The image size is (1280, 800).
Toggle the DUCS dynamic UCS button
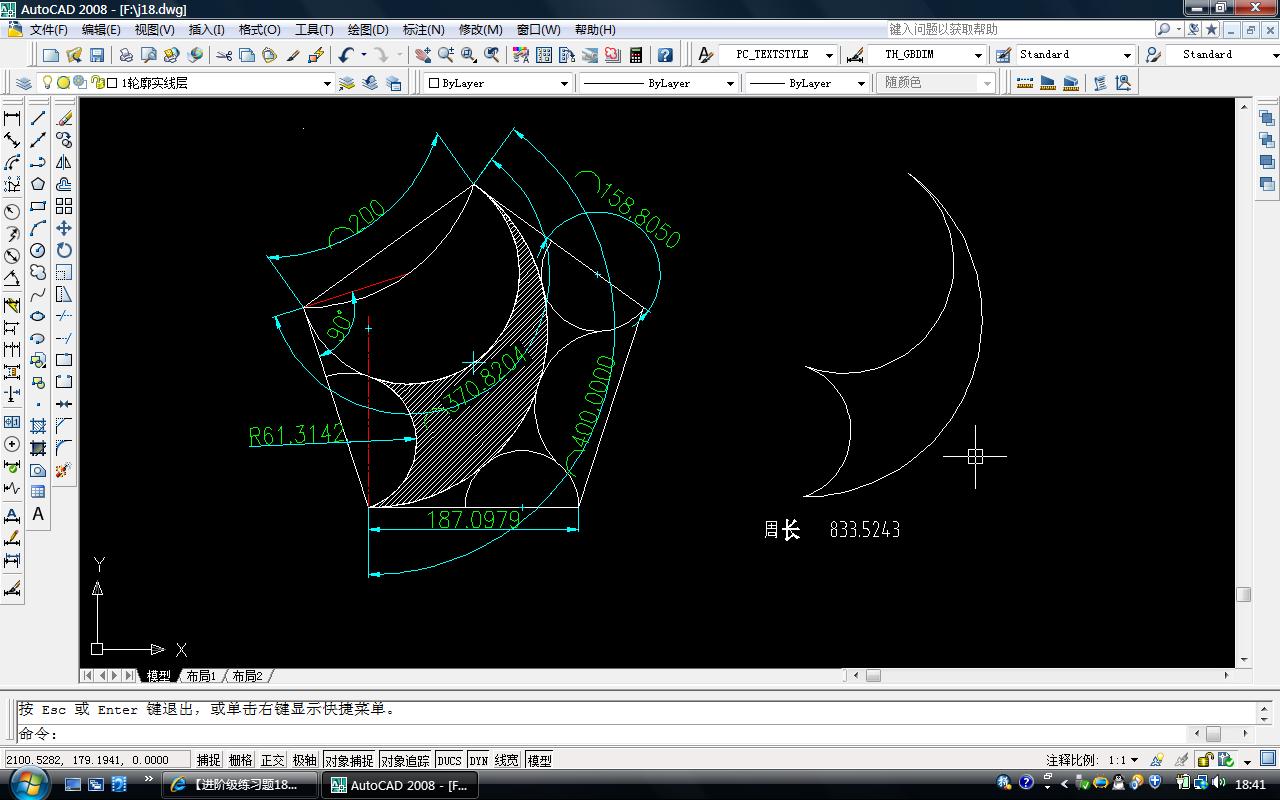449,760
